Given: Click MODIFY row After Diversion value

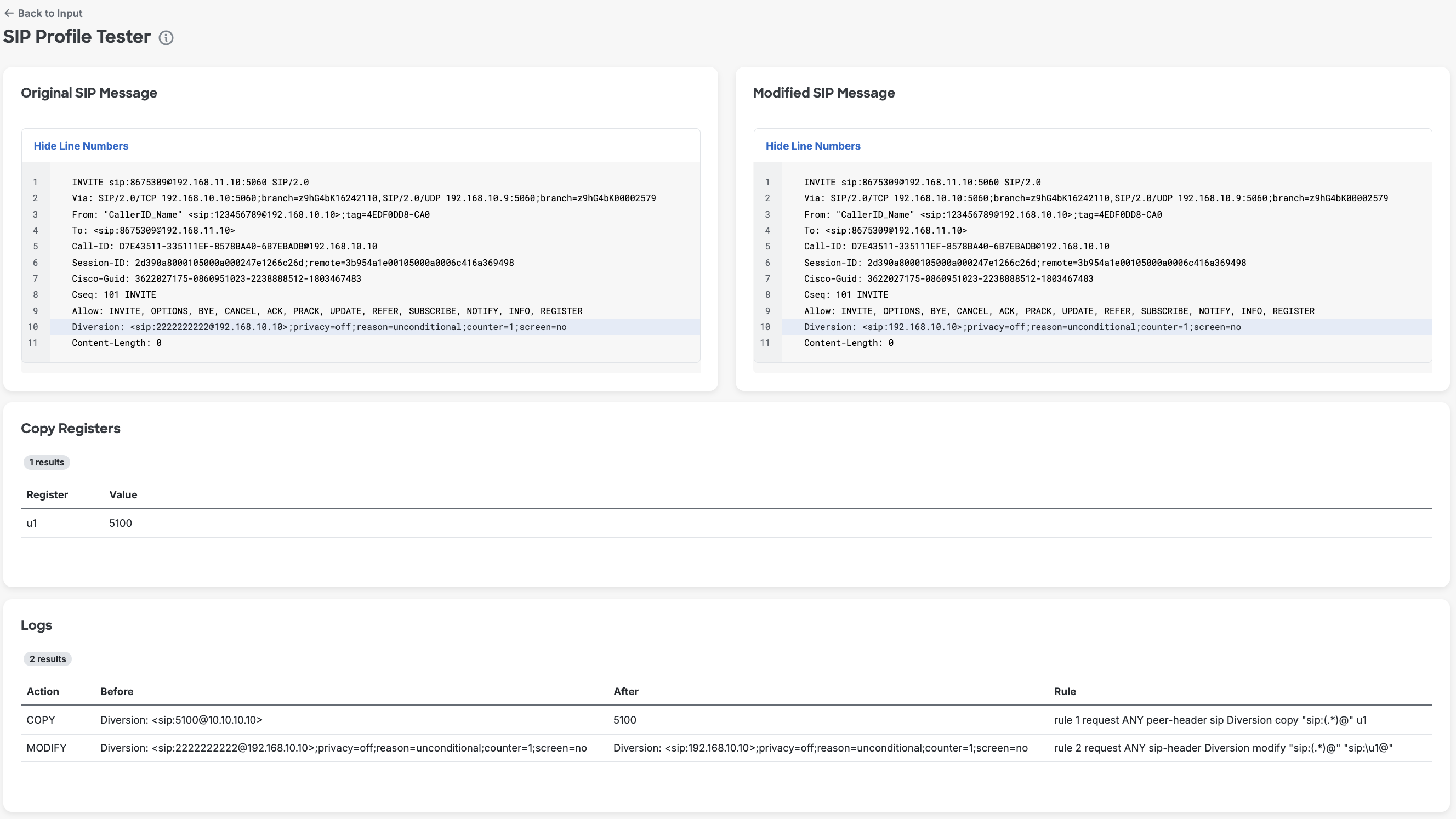Looking at the screenshot, I should [820, 748].
